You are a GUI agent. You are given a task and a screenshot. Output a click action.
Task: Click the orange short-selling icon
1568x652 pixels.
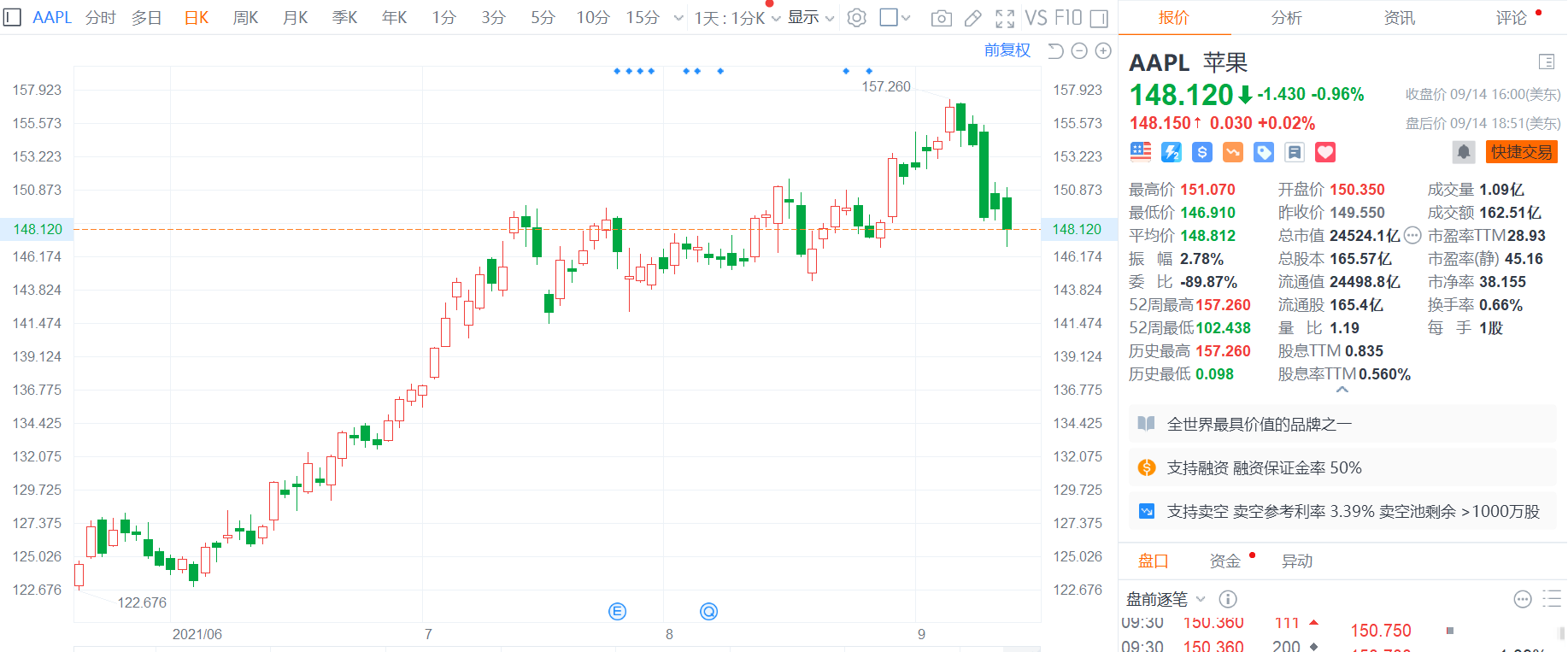[1233, 152]
